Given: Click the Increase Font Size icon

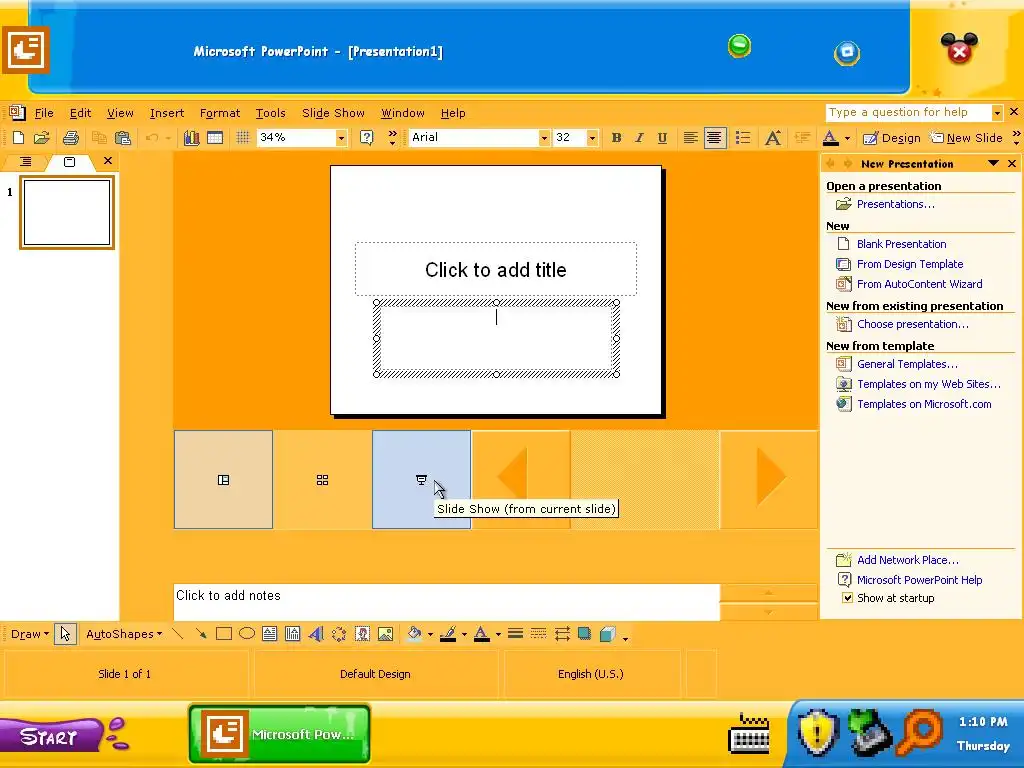Looking at the screenshot, I should point(773,138).
